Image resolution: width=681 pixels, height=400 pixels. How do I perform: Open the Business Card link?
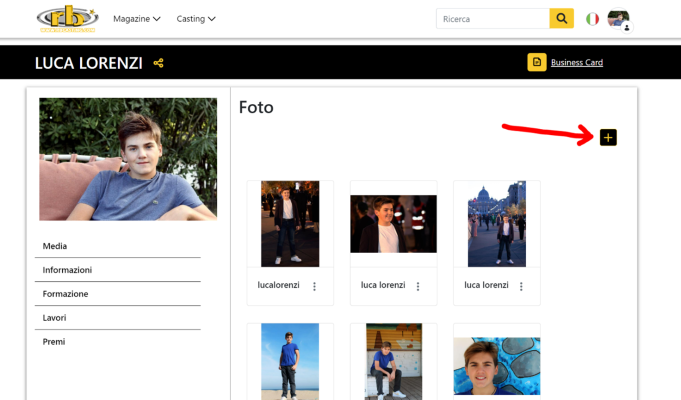577,63
